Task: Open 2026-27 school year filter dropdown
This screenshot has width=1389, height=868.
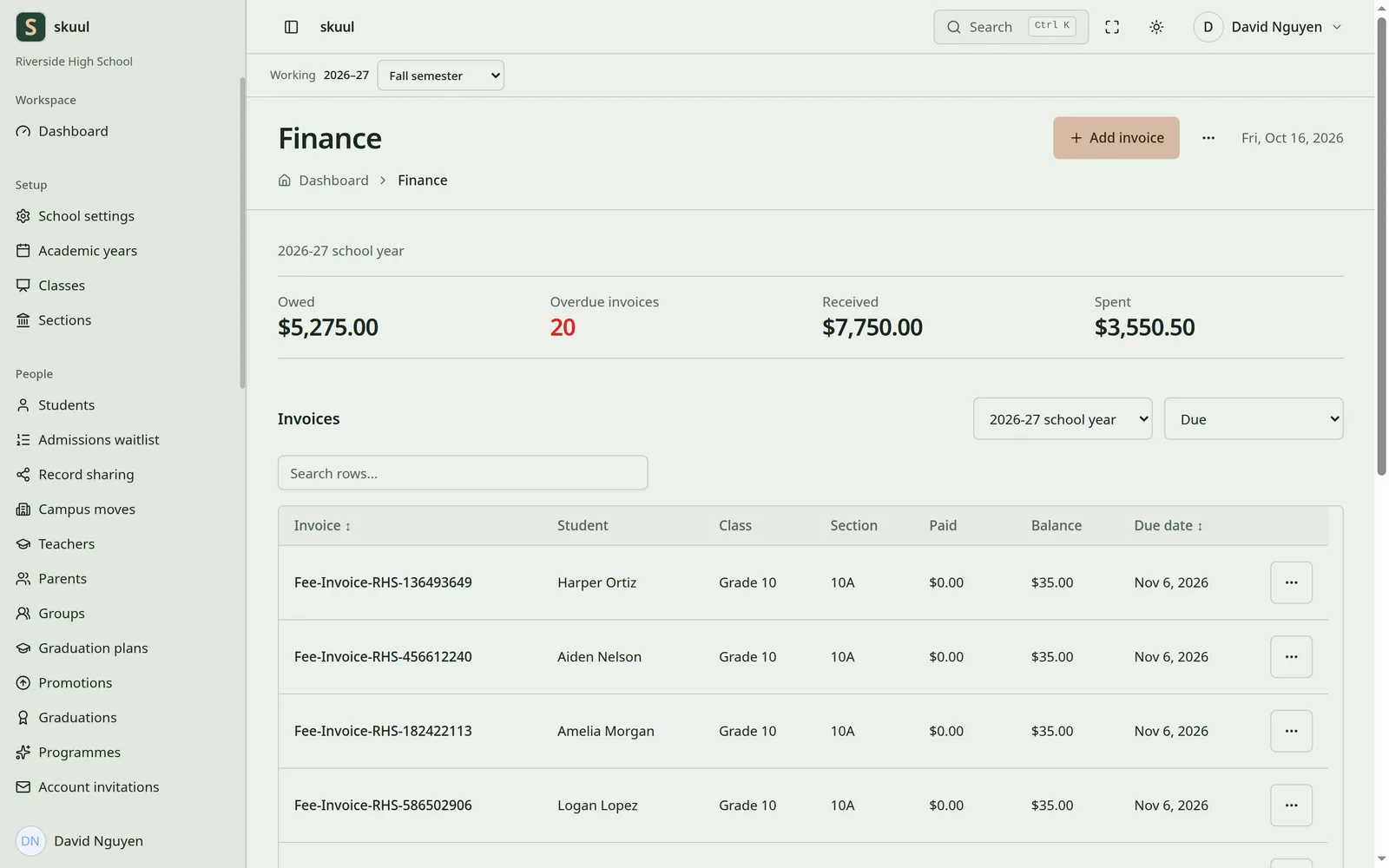Action: pyautogui.click(x=1063, y=419)
